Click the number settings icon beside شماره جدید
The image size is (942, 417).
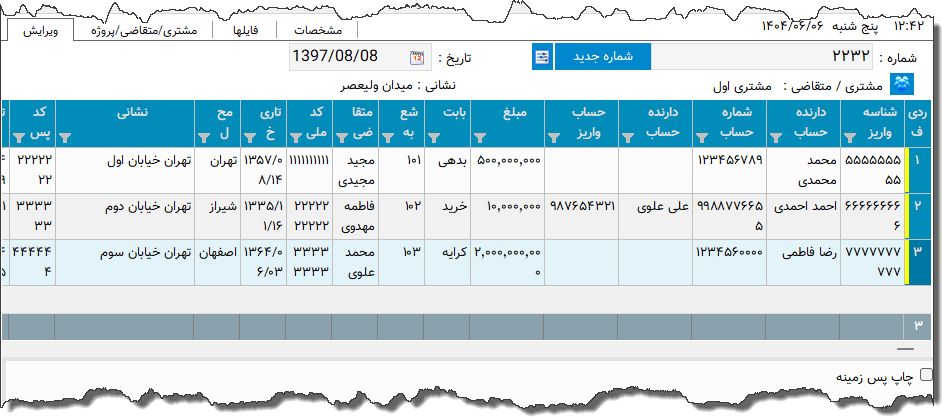point(542,57)
